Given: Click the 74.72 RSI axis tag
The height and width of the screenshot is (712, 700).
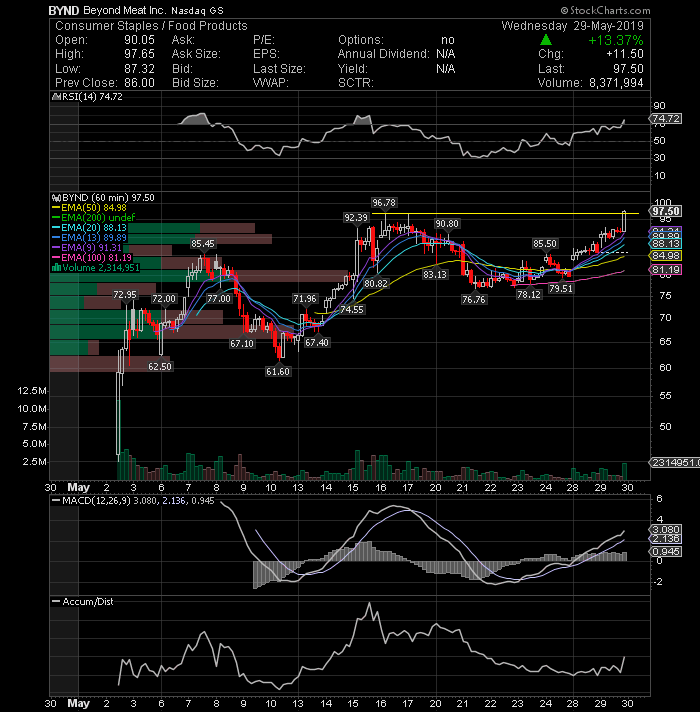Looking at the screenshot, I should [665, 119].
